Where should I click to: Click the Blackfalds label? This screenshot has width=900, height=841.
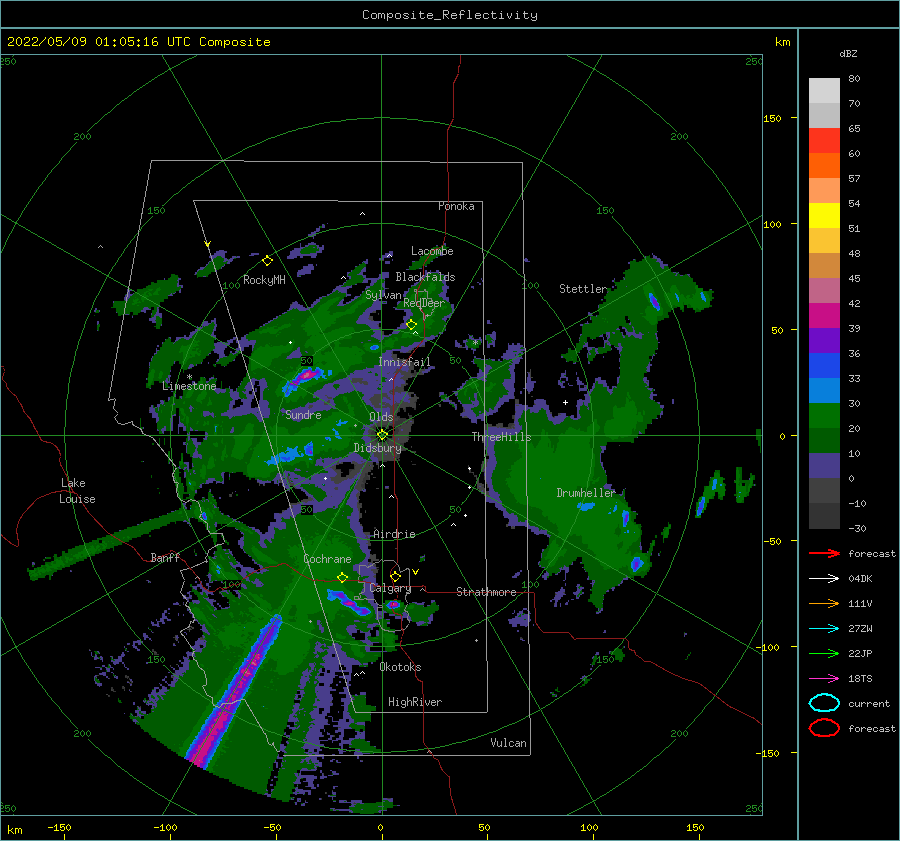pos(425,277)
